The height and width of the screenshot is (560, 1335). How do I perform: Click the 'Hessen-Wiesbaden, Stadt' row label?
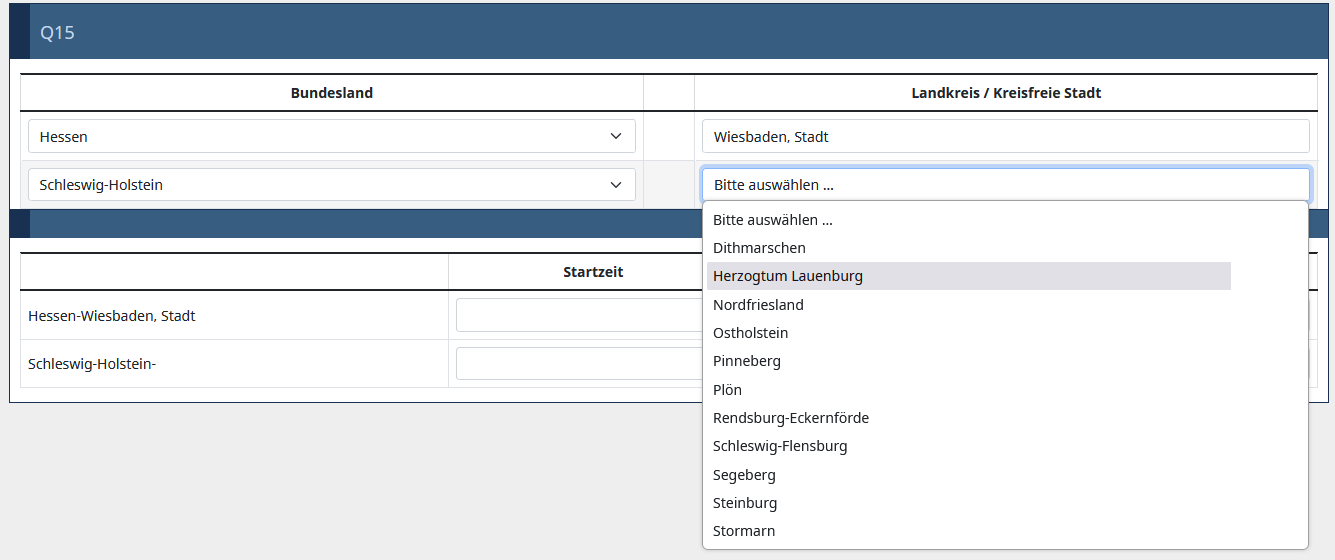pyautogui.click(x=112, y=316)
